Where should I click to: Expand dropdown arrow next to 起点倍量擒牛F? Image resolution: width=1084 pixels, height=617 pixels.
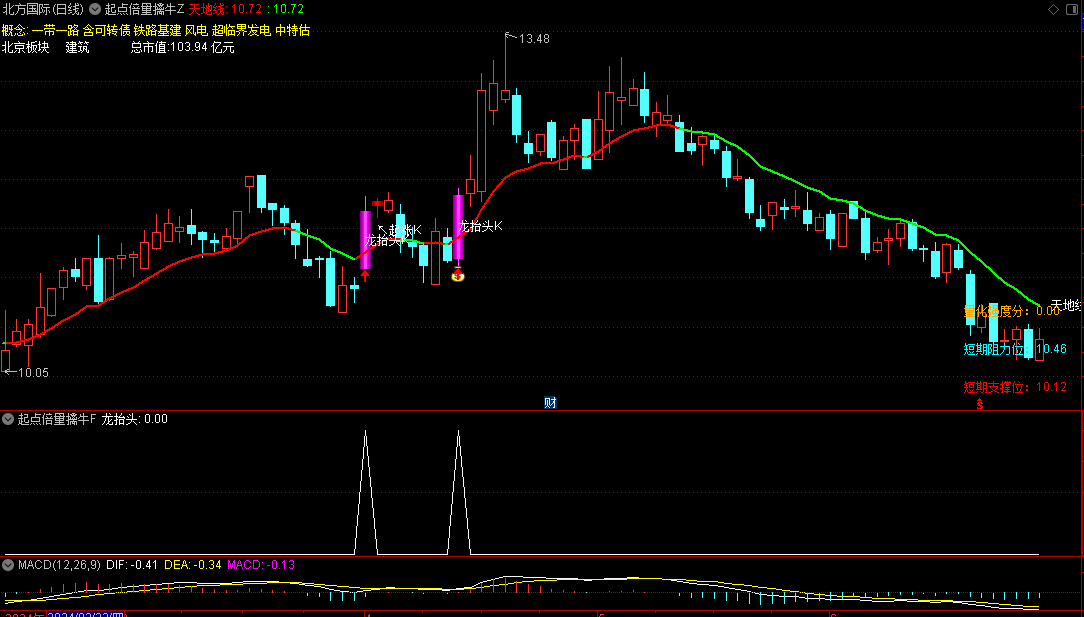[8, 418]
